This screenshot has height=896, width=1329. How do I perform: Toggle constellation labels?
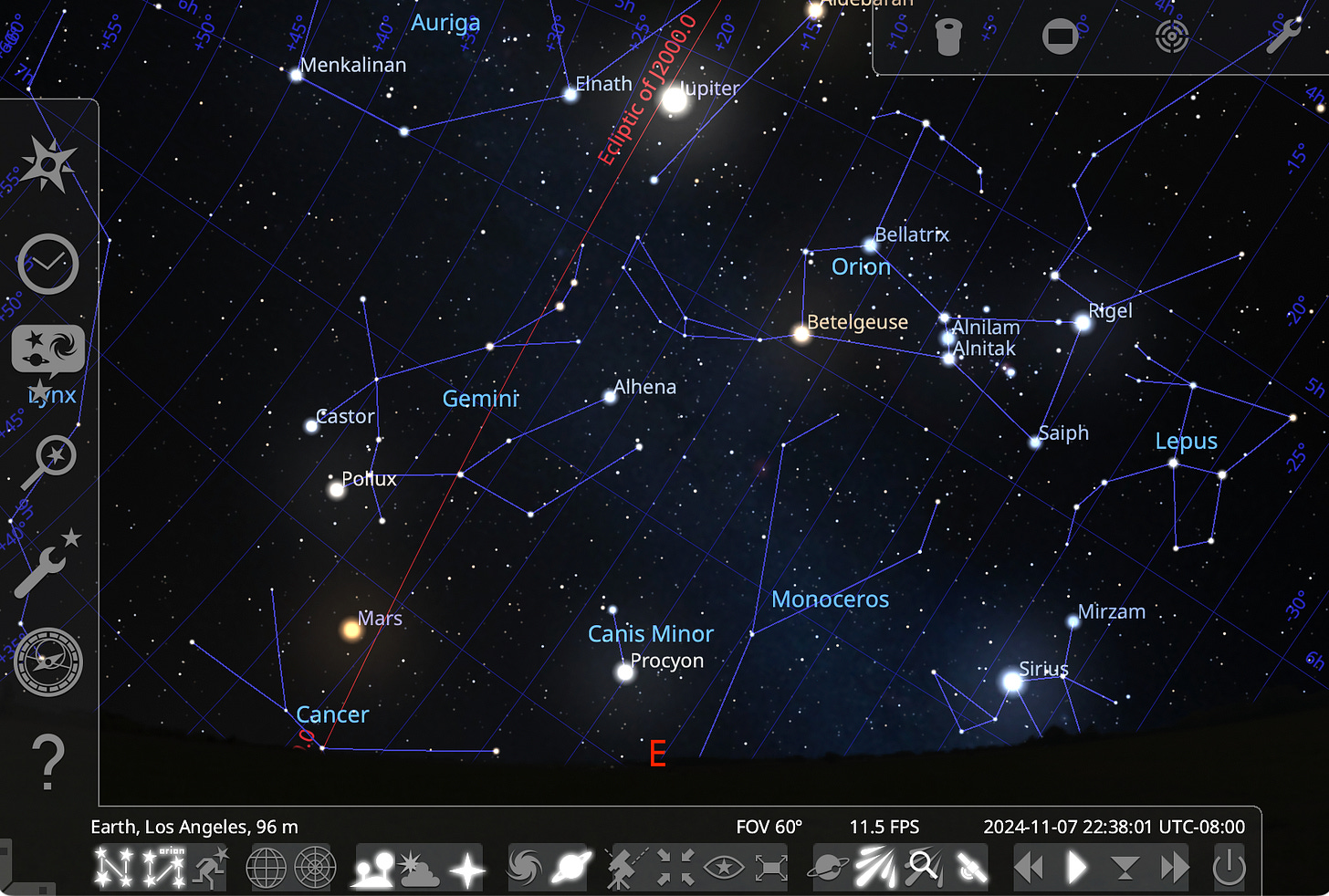tap(163, 868)
